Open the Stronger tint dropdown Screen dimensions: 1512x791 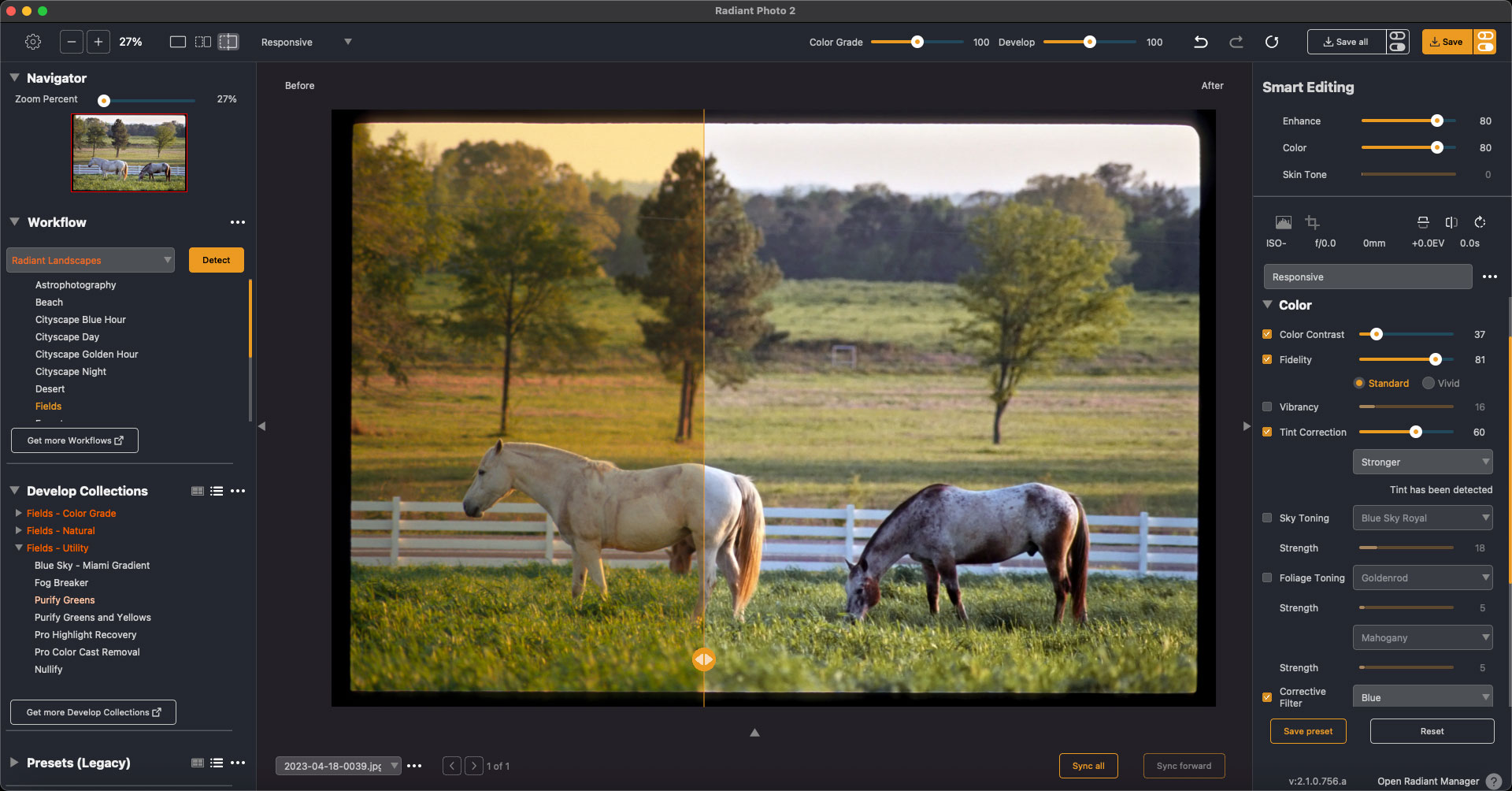pos(1422,462)
